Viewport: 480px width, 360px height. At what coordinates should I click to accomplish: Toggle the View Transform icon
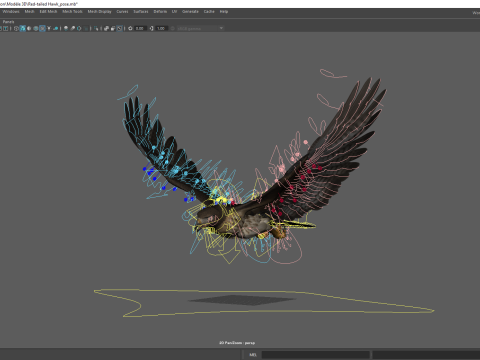[173, 28]
